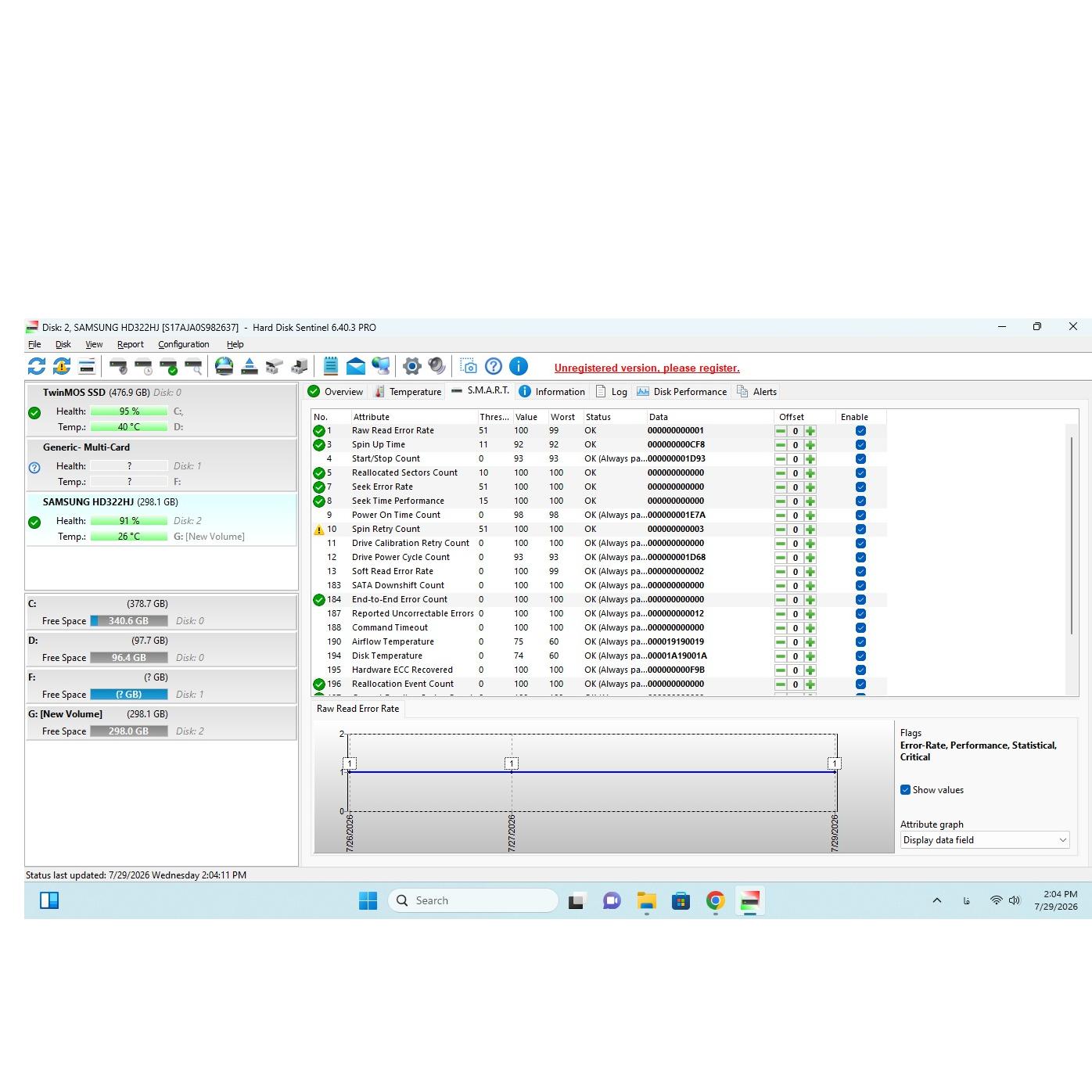Click the yellow warning icon on Spin Retry Count

[319, 530]
